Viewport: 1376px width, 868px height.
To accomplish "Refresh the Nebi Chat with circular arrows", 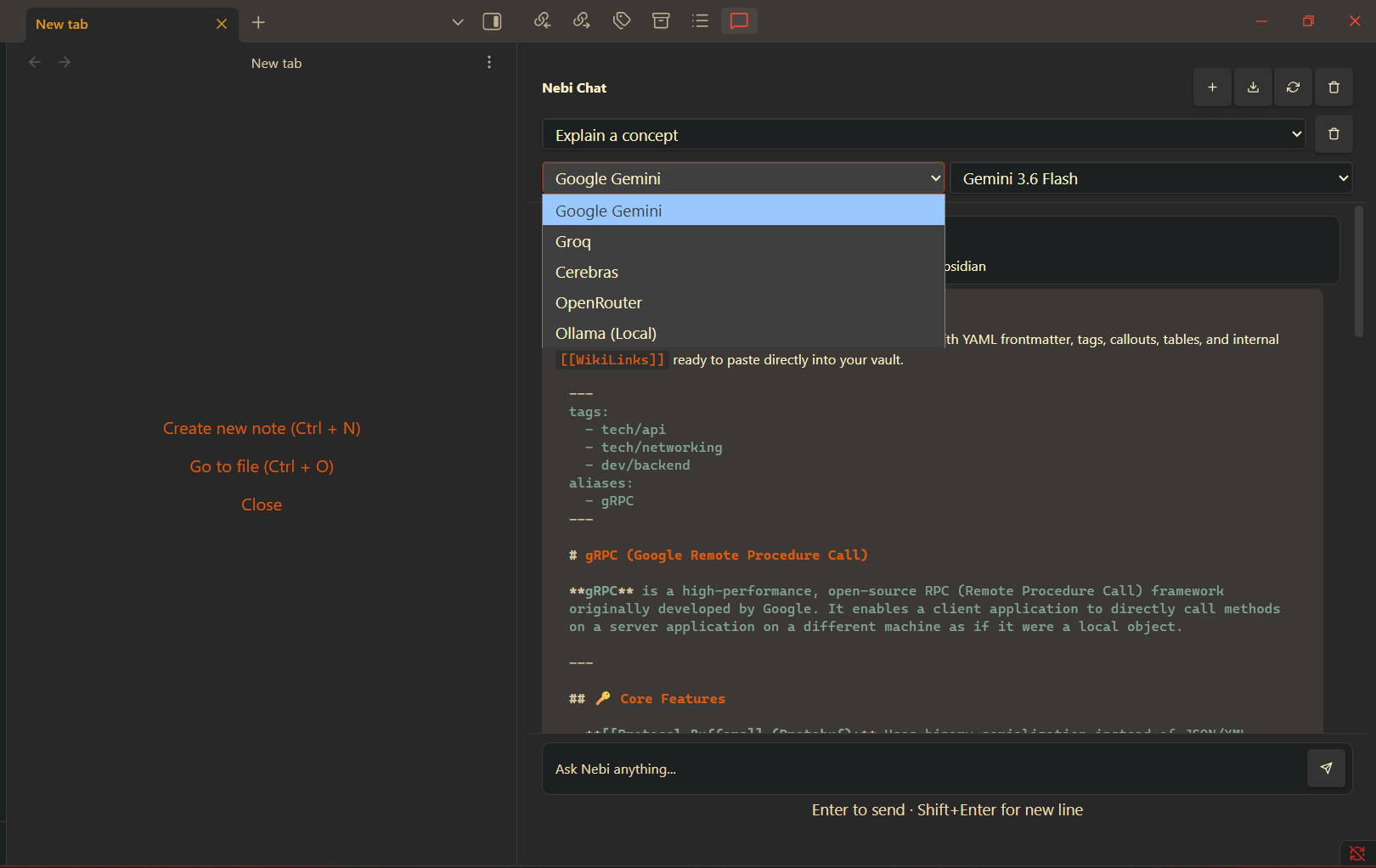I will coord(1293,87).
